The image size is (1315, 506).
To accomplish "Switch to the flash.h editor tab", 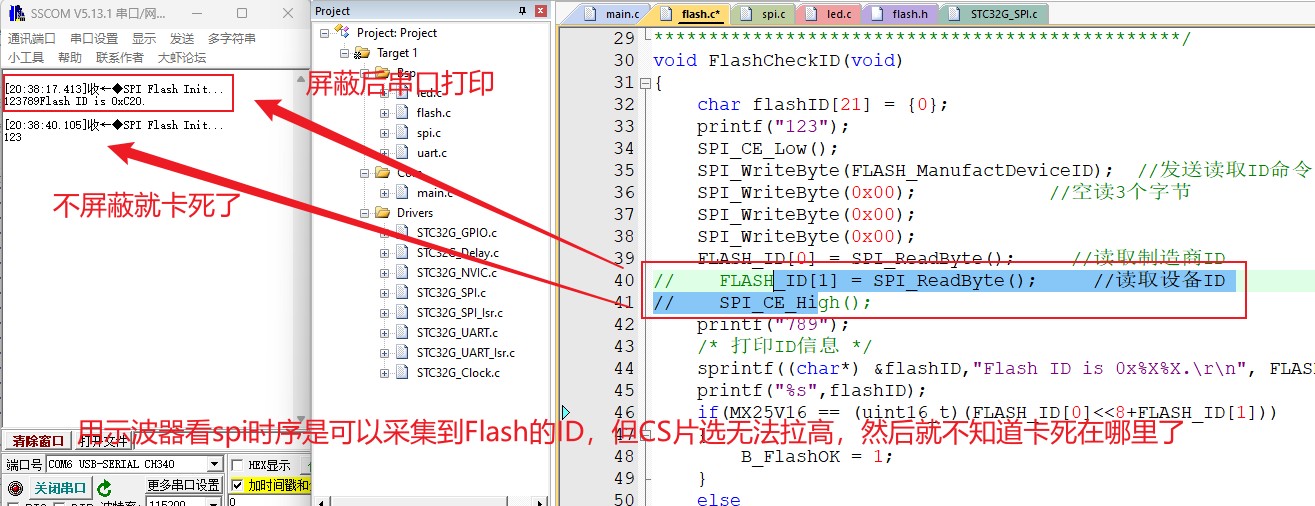I will (901, 14).
